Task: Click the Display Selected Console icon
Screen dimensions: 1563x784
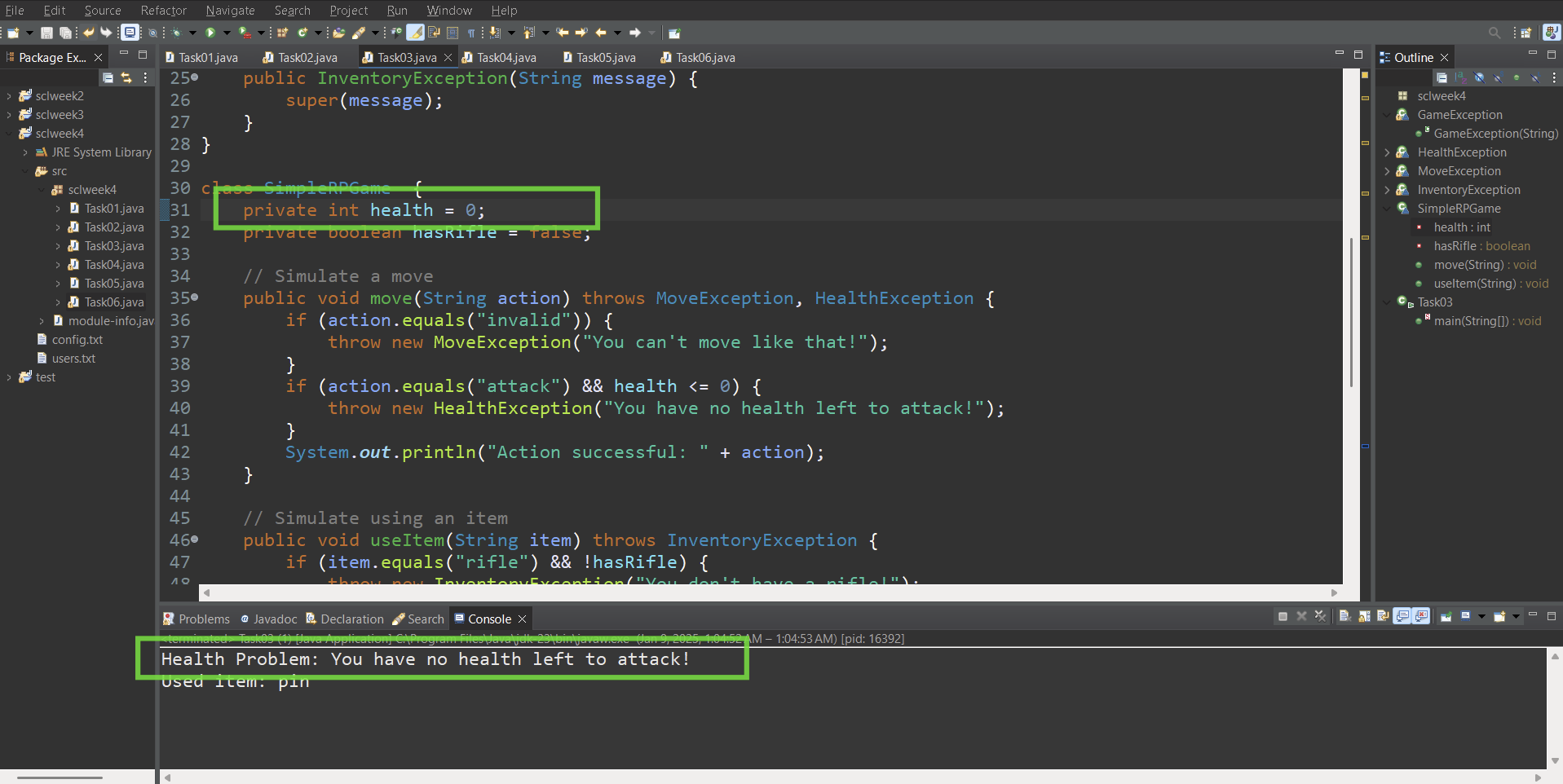Action: (x=1465, y=616)
